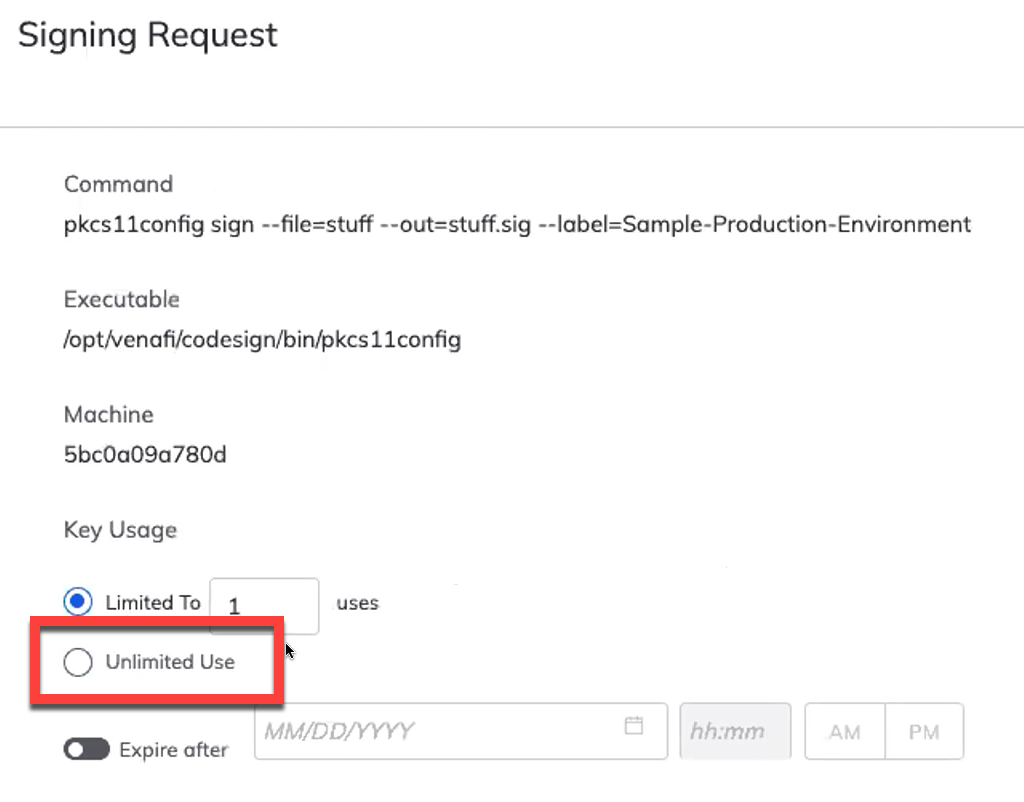Click the 'uses' text after the count box
1024x802 pixels.
point(358,604)
